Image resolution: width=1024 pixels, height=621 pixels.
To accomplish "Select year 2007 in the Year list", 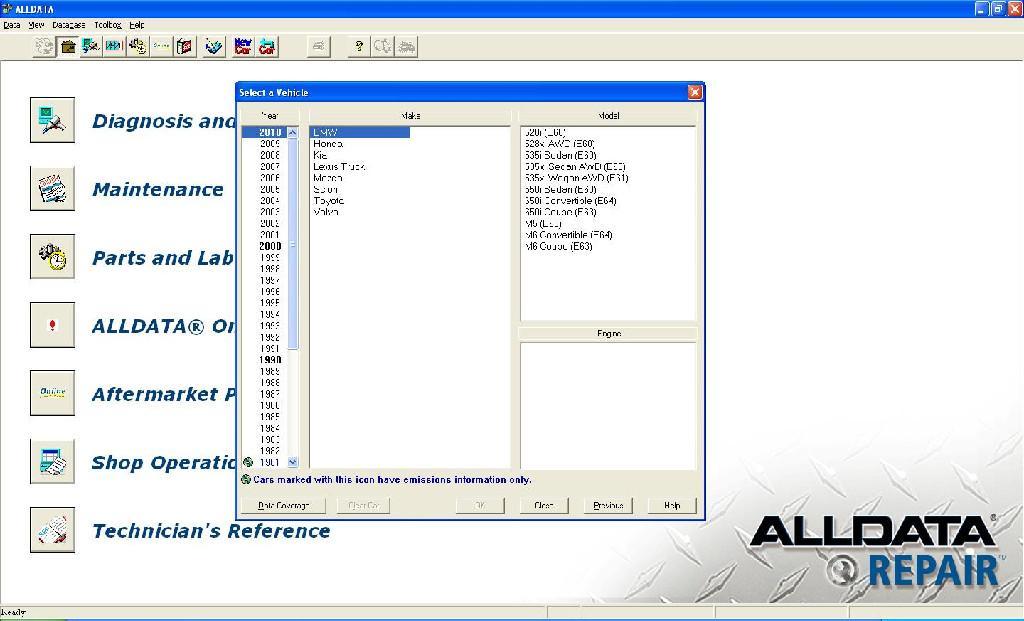I will [x=270, y=167].
